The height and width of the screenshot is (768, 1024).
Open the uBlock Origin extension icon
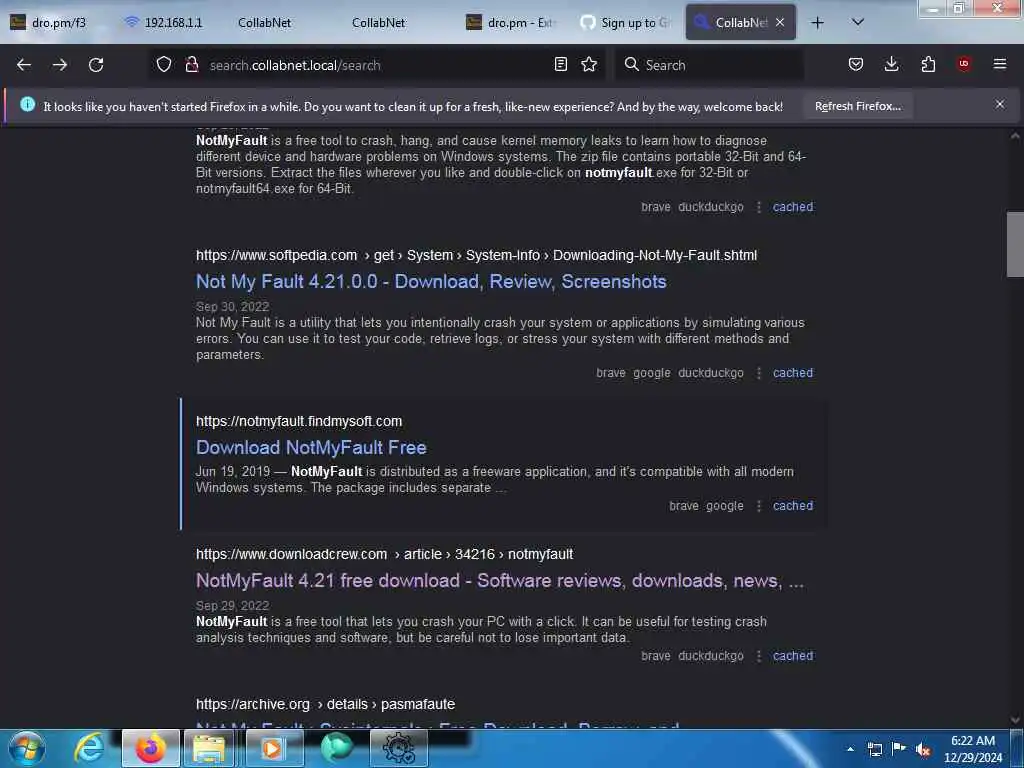[x=963, y=64]
